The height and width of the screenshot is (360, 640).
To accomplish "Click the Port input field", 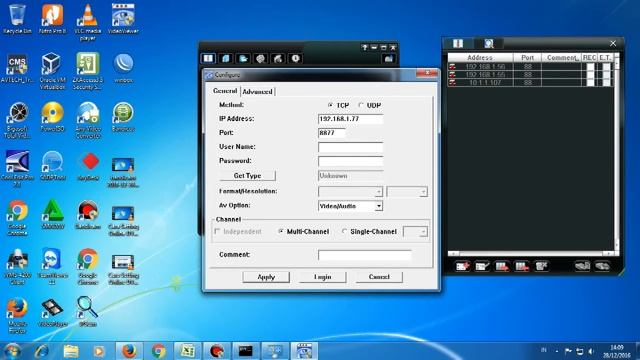I will point(331,133).
